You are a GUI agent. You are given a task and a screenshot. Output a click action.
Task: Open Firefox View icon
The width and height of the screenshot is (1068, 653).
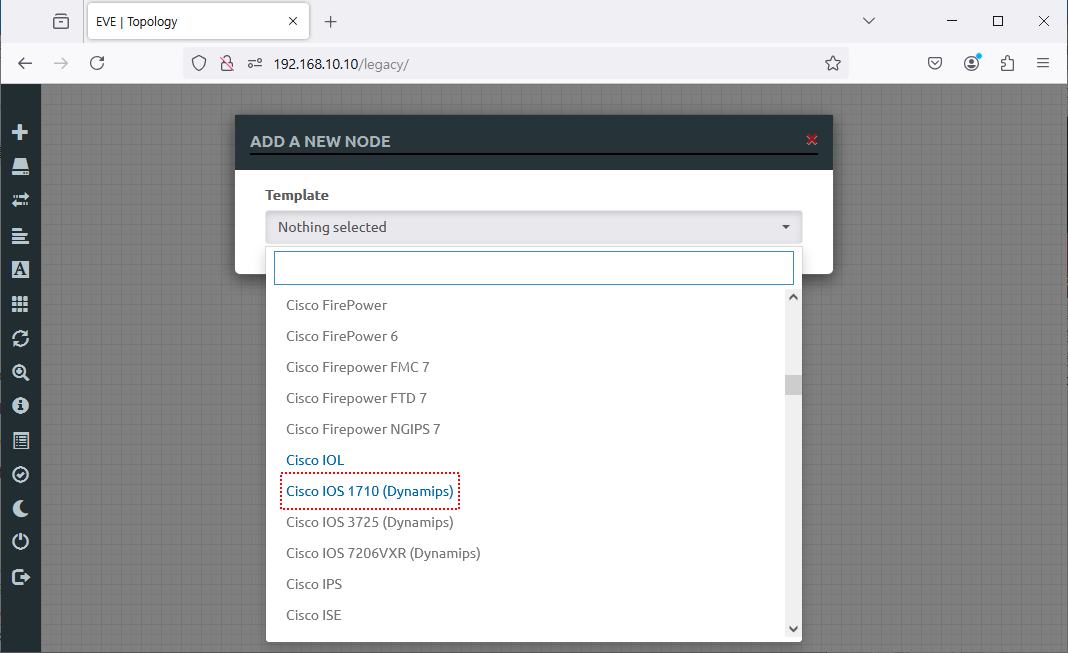[61, 21]
